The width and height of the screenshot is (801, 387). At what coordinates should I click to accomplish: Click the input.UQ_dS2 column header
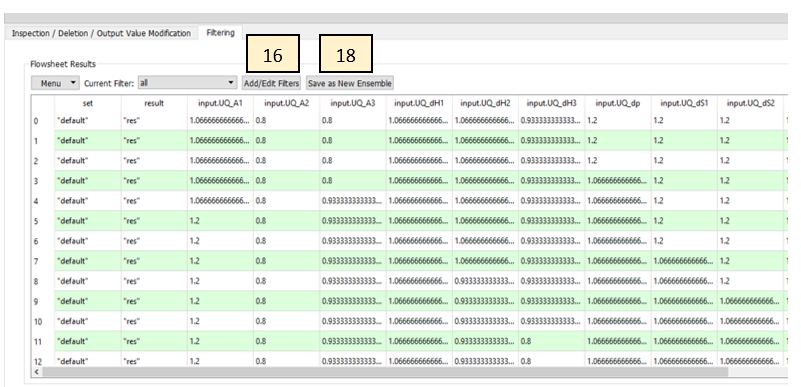[x=750, y=103]
